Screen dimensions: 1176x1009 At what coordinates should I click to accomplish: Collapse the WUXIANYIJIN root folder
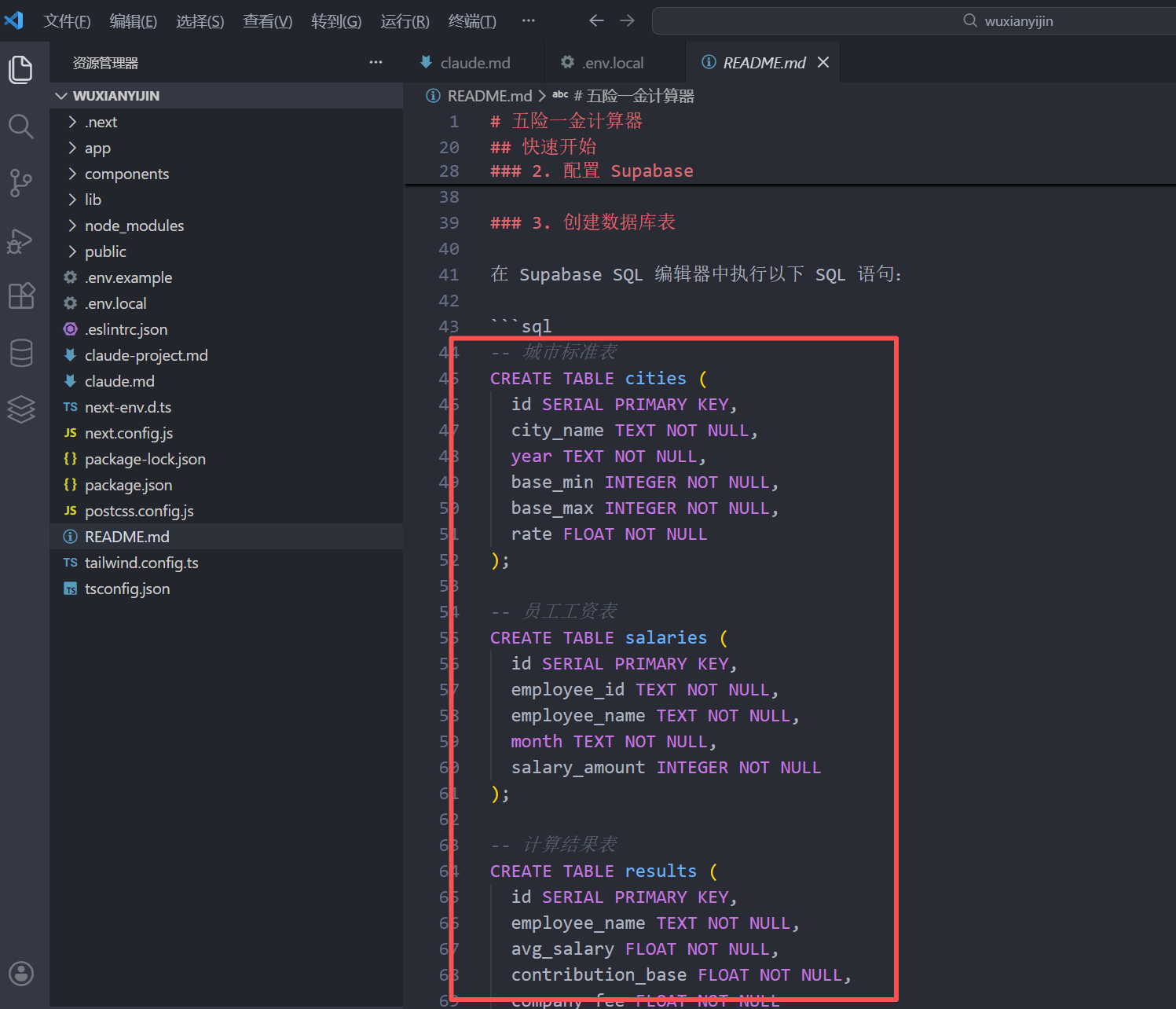(x=226, y=96)
